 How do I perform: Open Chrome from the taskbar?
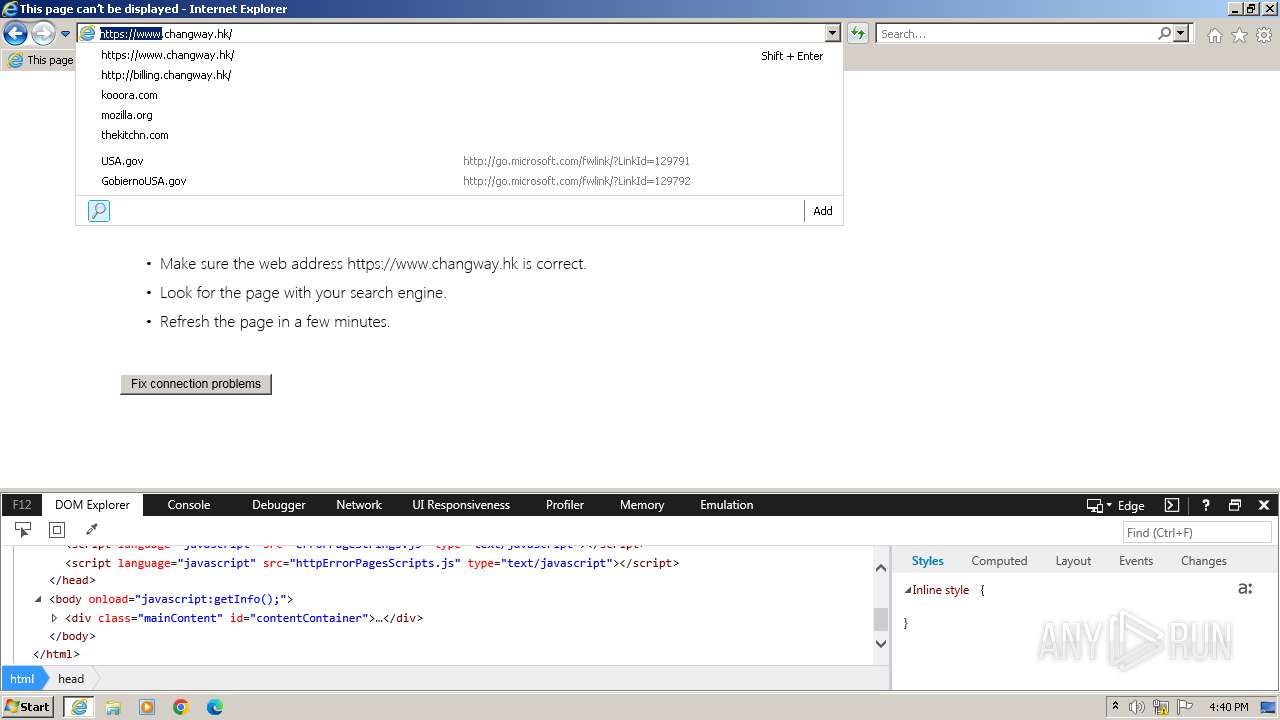coord(181,707)
